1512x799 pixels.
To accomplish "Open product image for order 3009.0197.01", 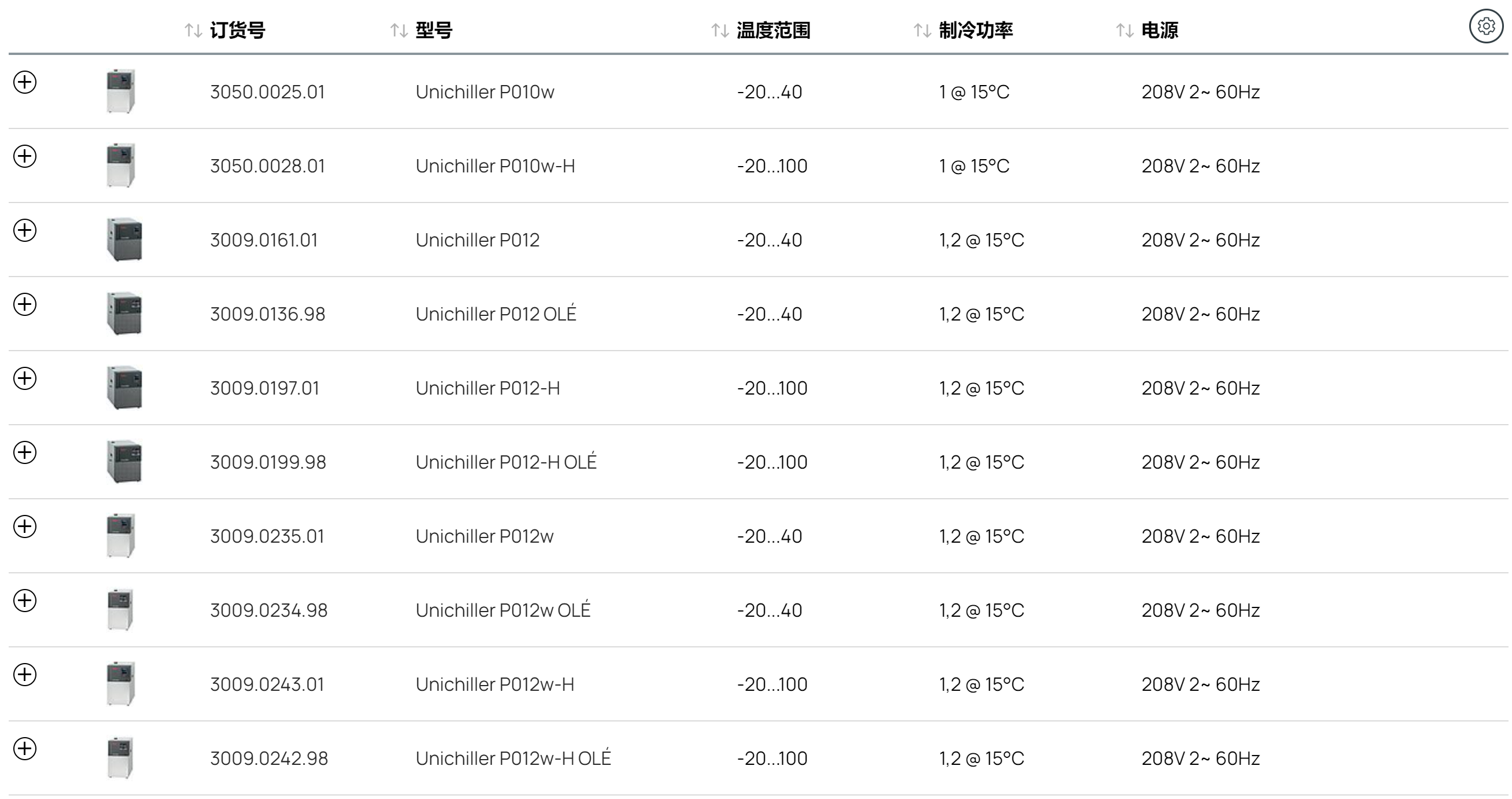I will [x=124, y=388].
